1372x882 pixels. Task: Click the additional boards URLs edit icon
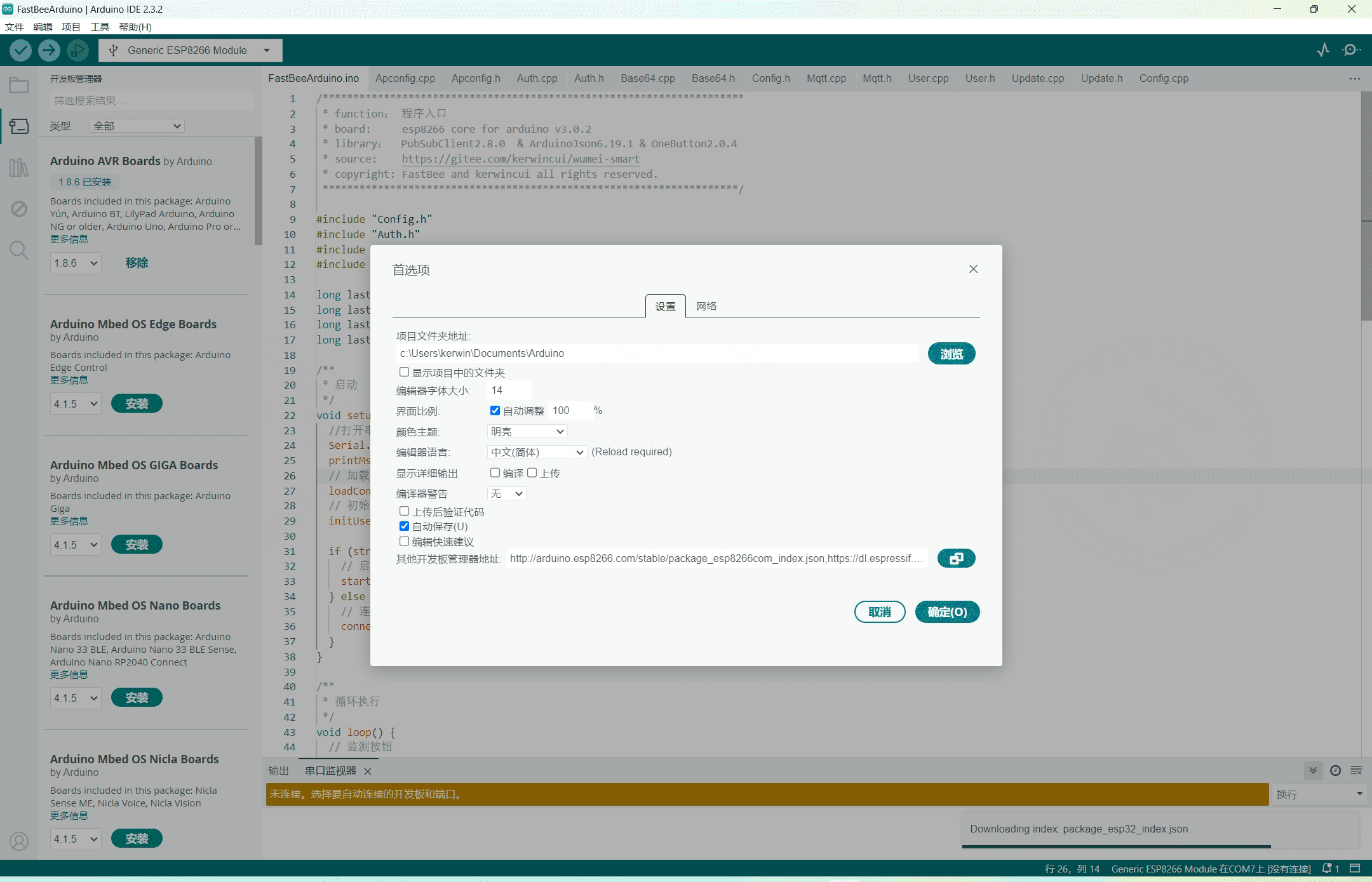click(956, 558)
